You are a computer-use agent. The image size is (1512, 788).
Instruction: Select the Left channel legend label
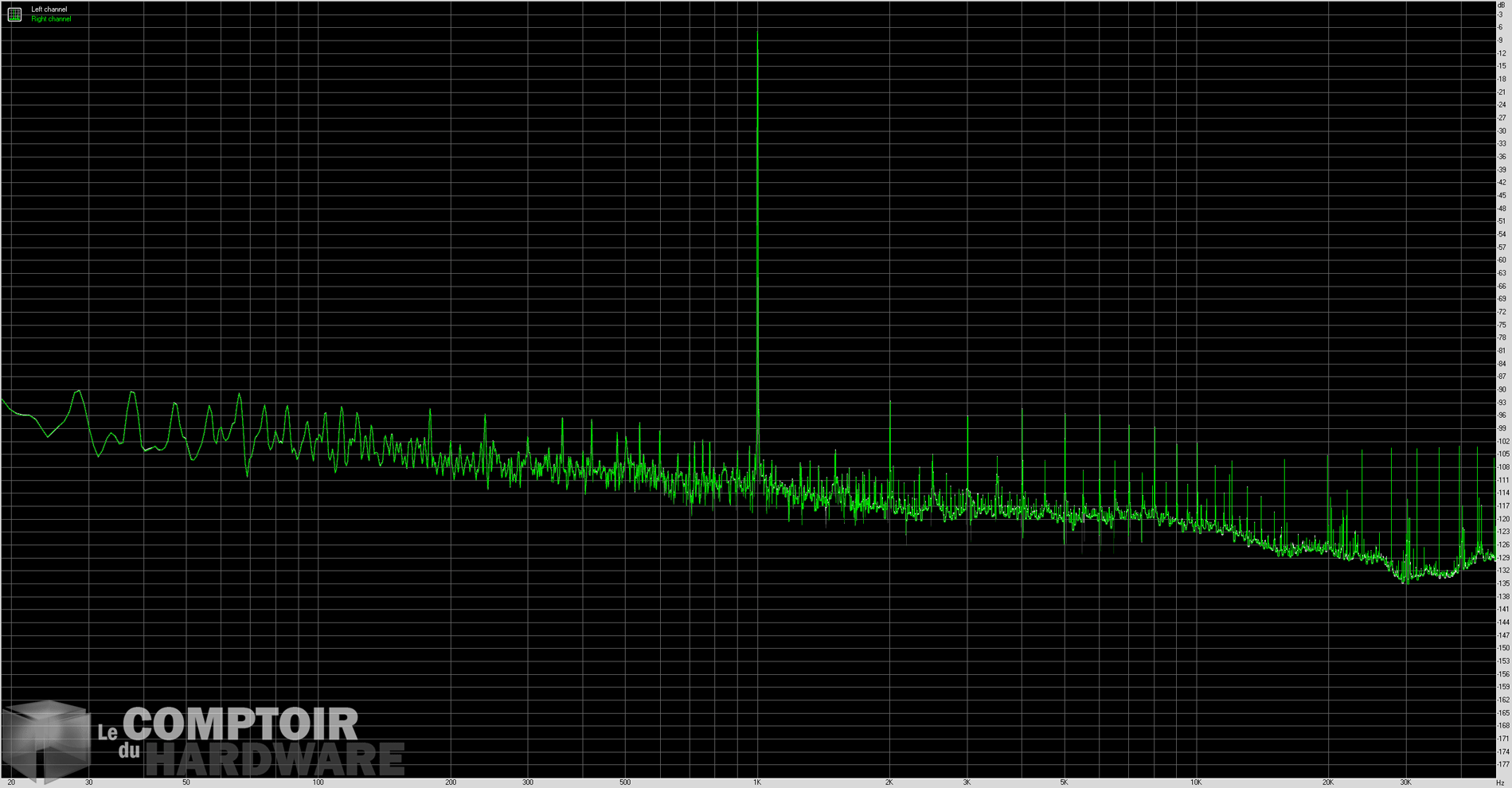point(49,10)
